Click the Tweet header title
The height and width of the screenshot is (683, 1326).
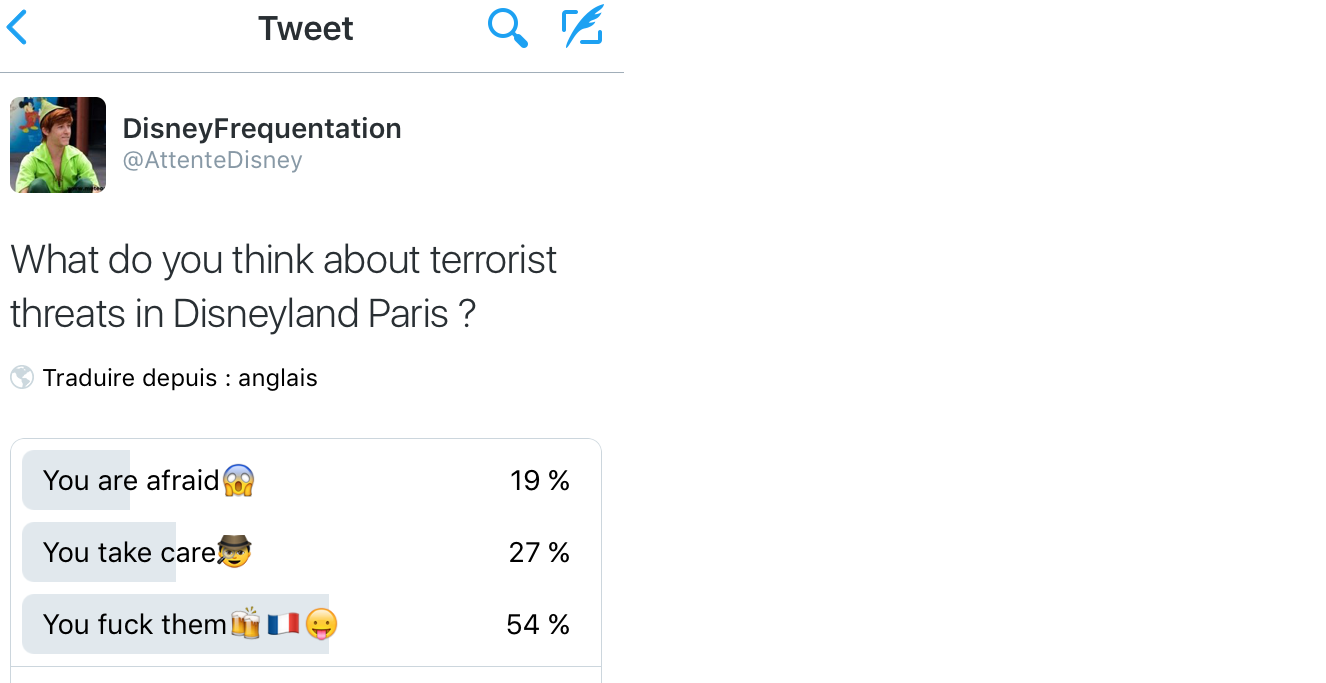point(306,28)
